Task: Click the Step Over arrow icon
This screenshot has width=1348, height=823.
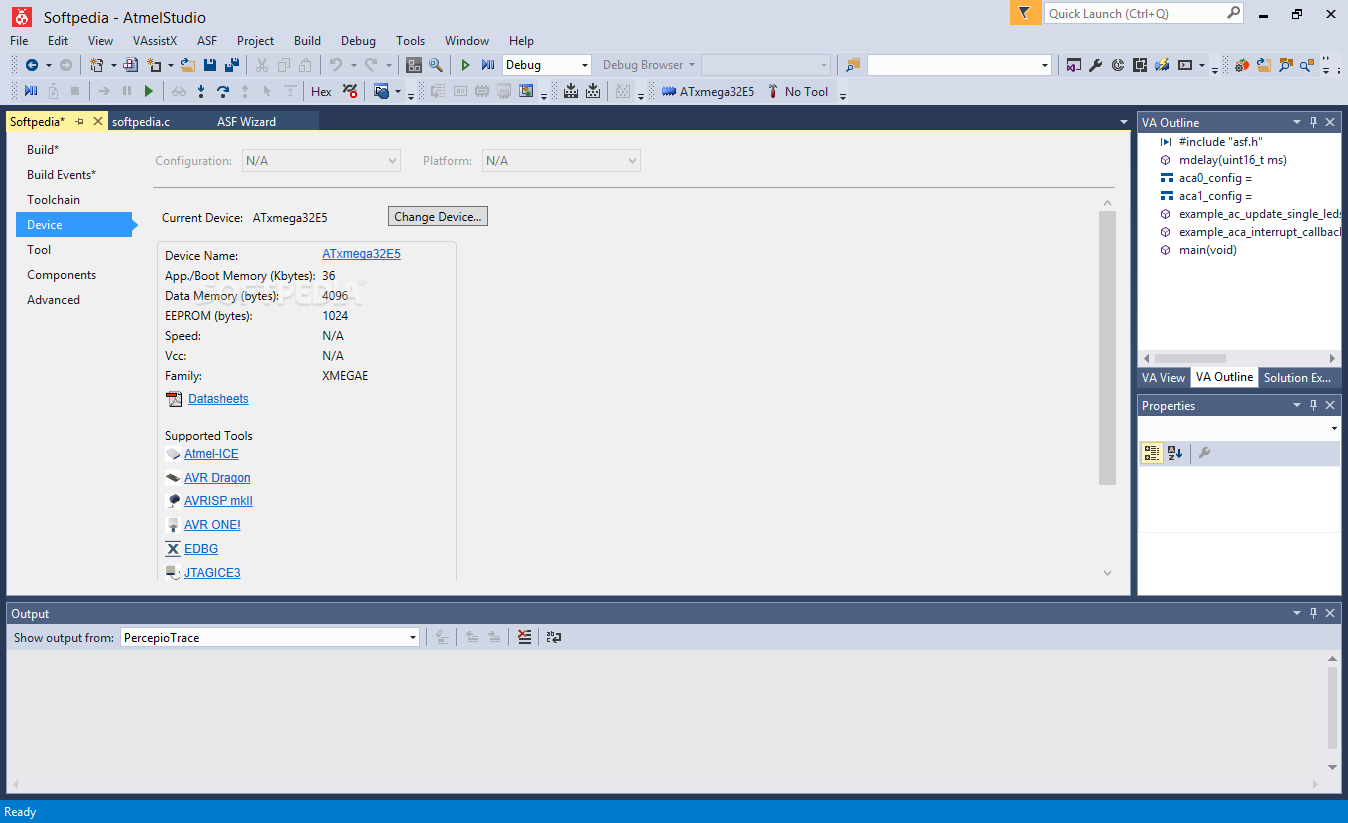Action: tap(223, 92)
